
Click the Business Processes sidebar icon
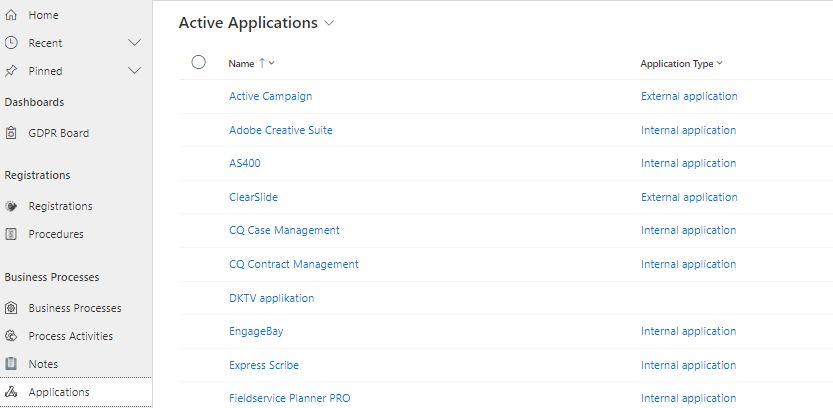point(11,308)
